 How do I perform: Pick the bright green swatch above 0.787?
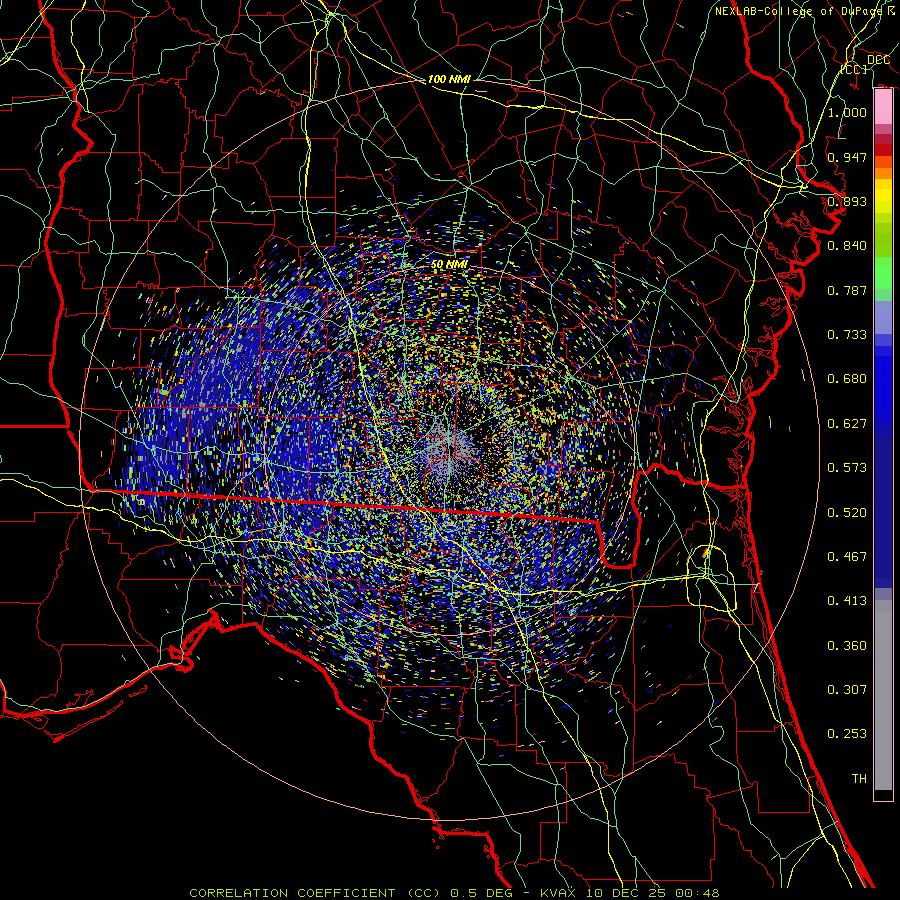pos(883,273)
